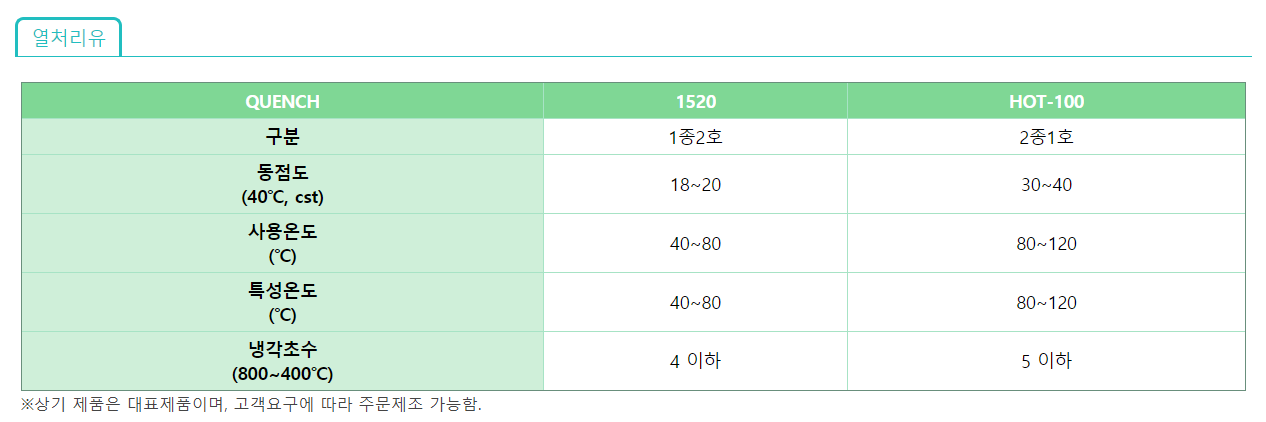Select the 30~40 viscosity value
Screen dimensions: 1266x422
(1046, 185)
